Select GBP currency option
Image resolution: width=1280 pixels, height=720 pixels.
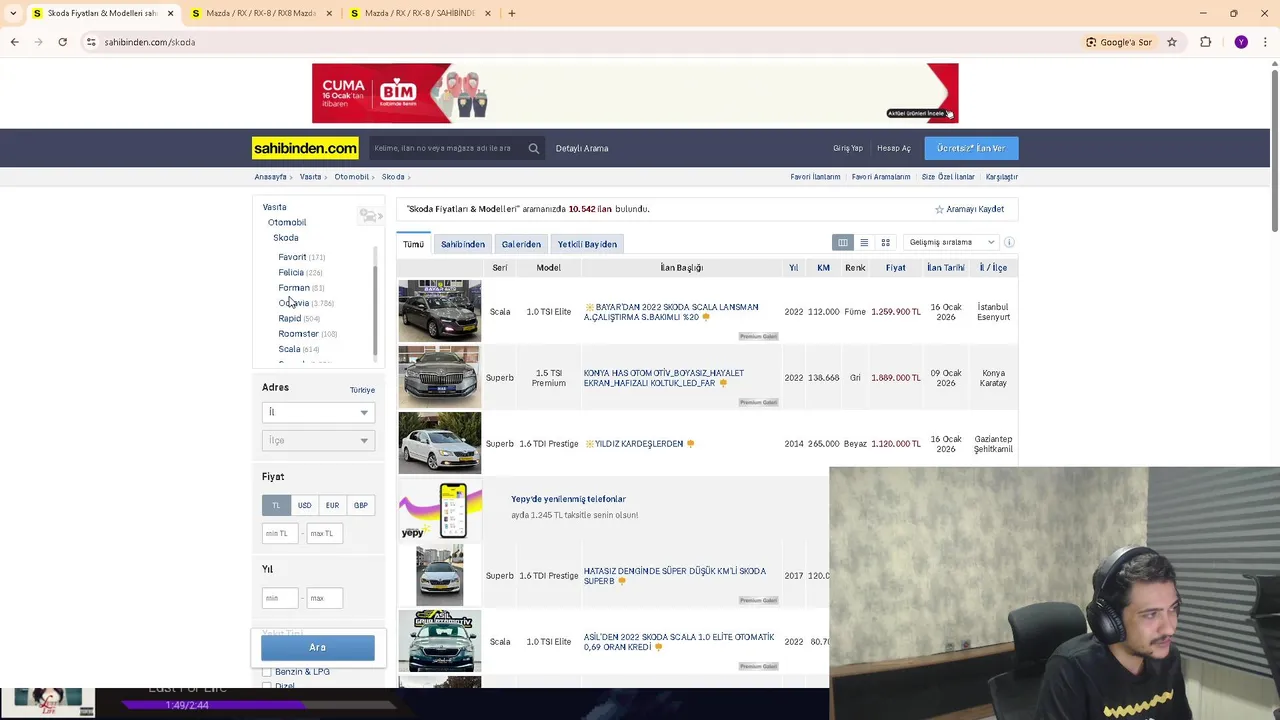tap(360, 505)
